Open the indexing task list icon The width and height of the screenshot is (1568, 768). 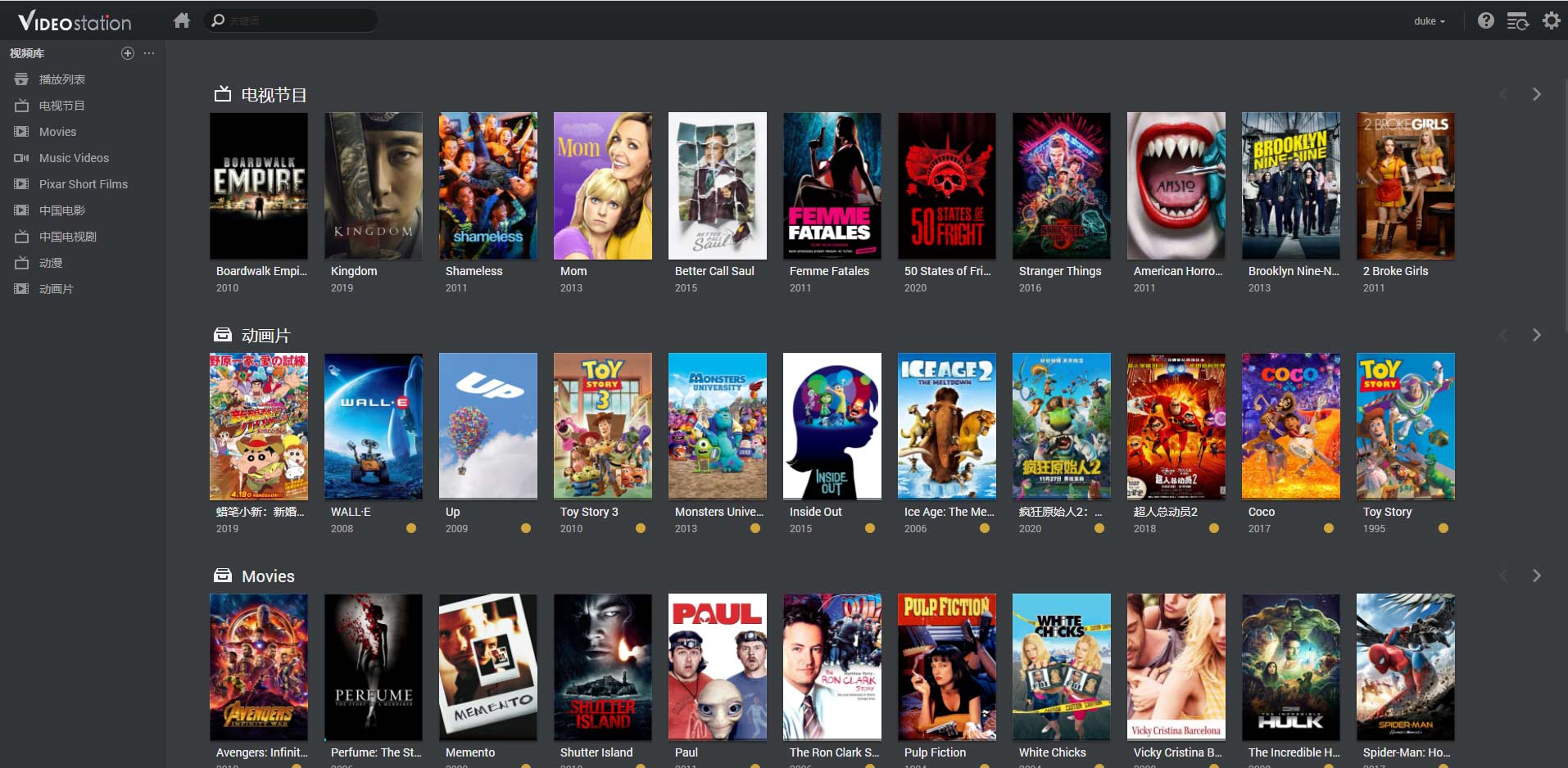point(1517,20)
